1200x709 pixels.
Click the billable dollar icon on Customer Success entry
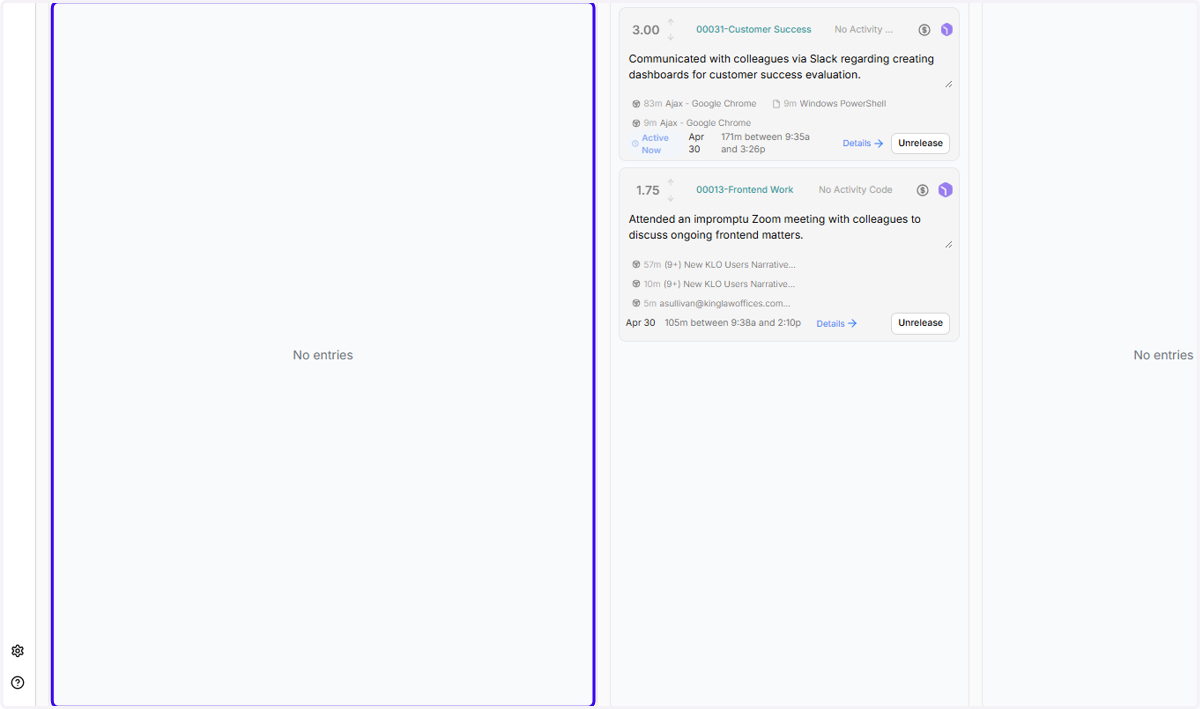tap(924, 30)
